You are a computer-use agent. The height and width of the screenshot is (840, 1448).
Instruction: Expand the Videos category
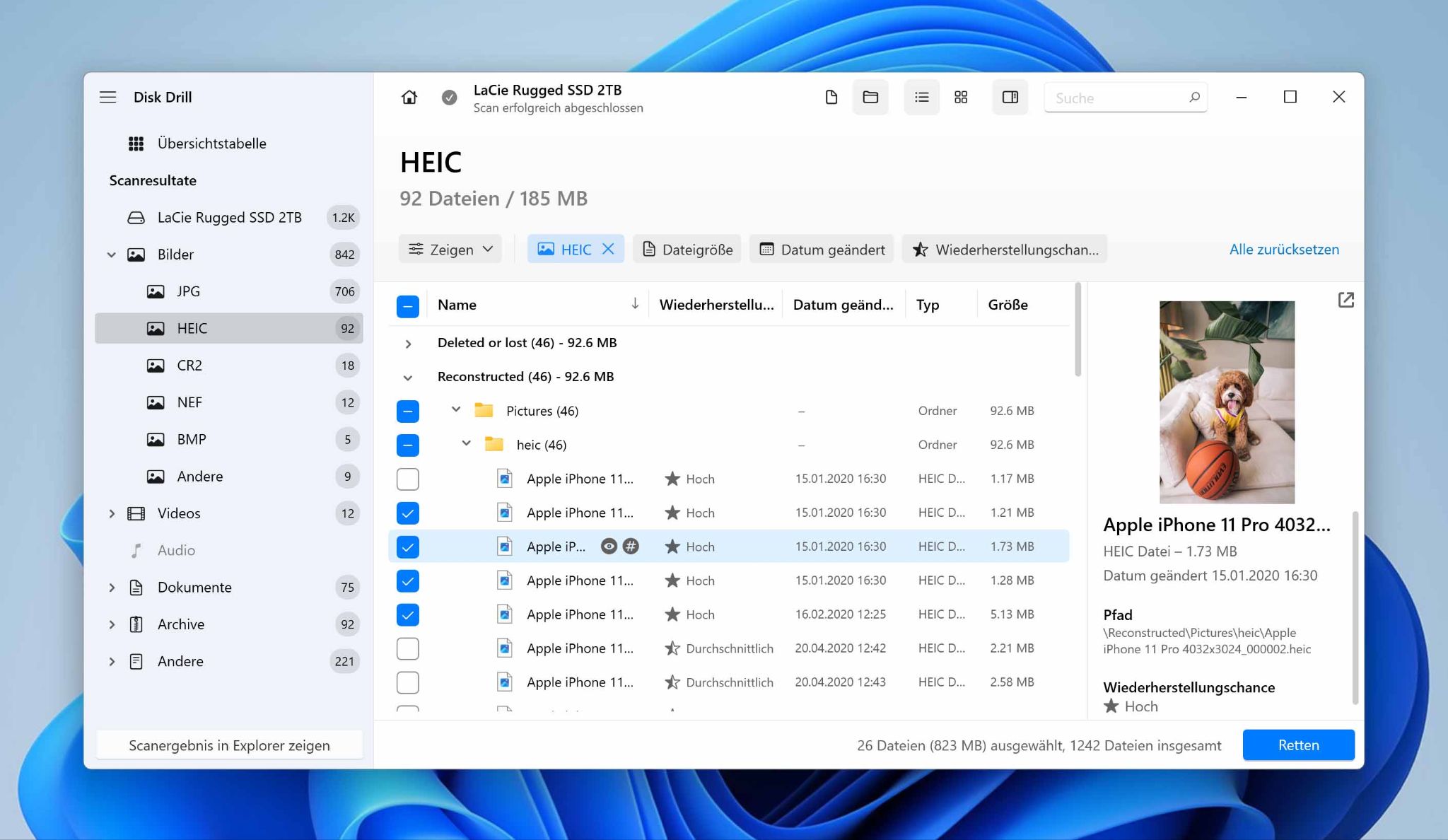tap(112, 513)
